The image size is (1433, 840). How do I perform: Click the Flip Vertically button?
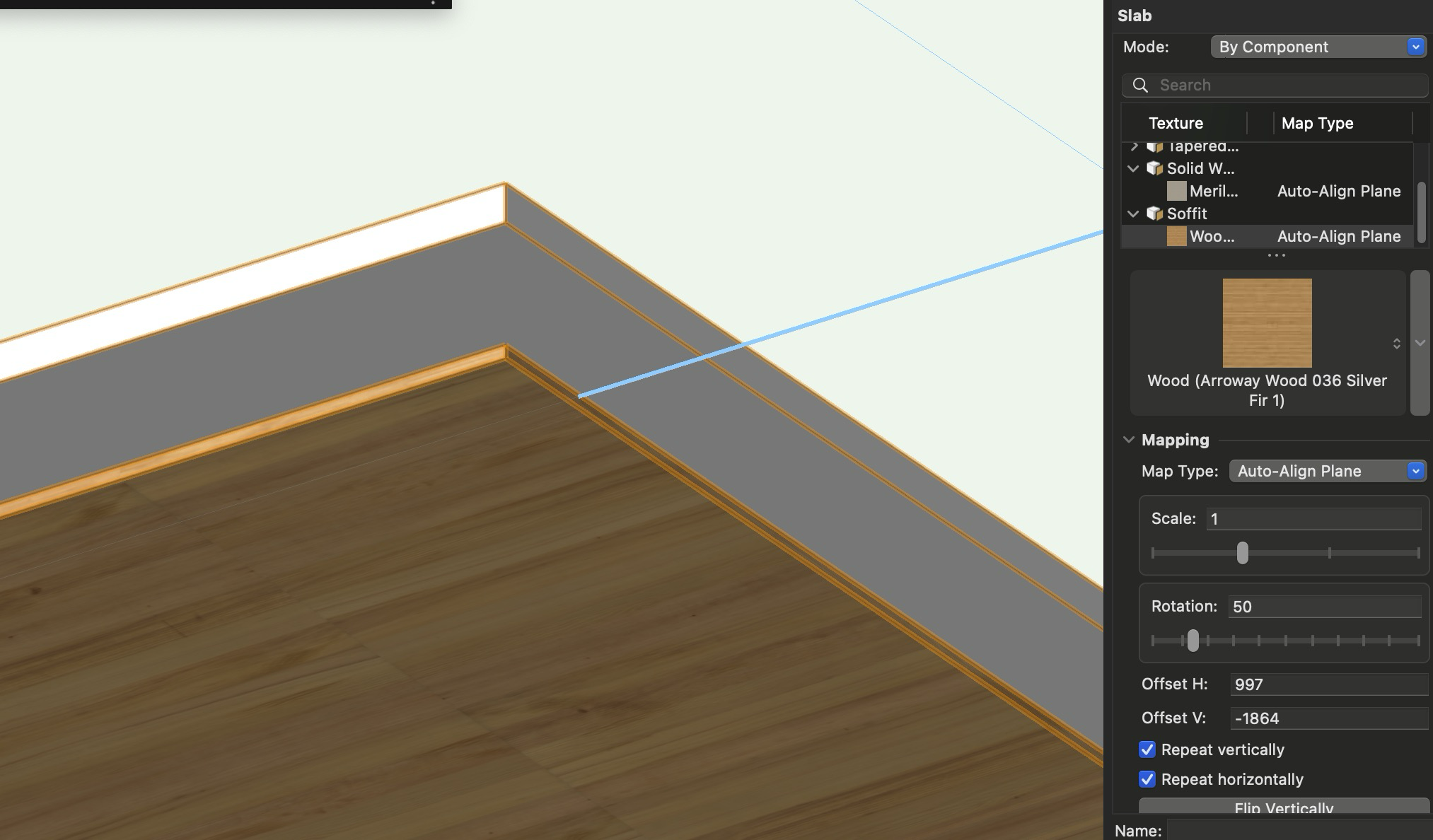pyautogui.click(x=1283, y=807)
